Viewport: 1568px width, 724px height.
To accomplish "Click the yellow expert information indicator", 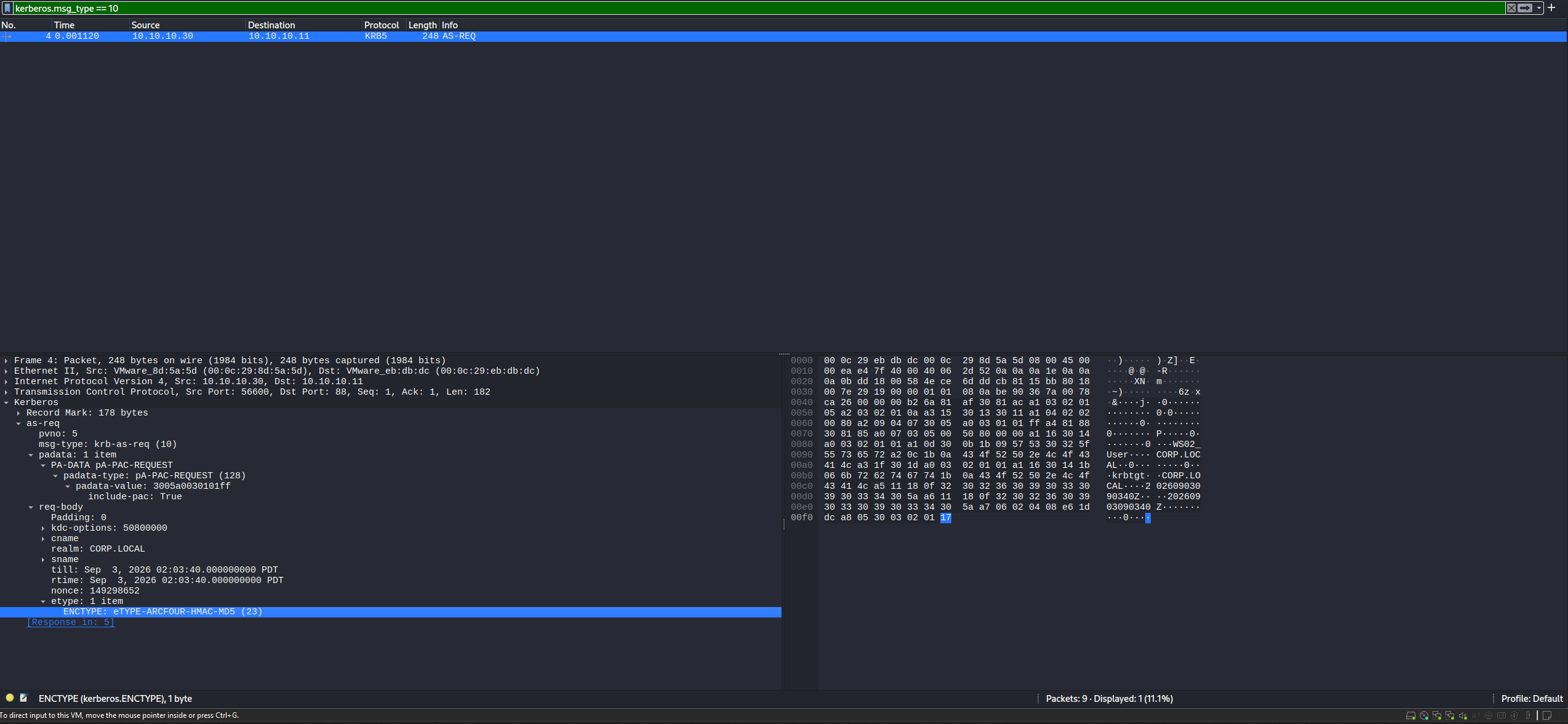I will pyautogui.click(x=10, y=698).
